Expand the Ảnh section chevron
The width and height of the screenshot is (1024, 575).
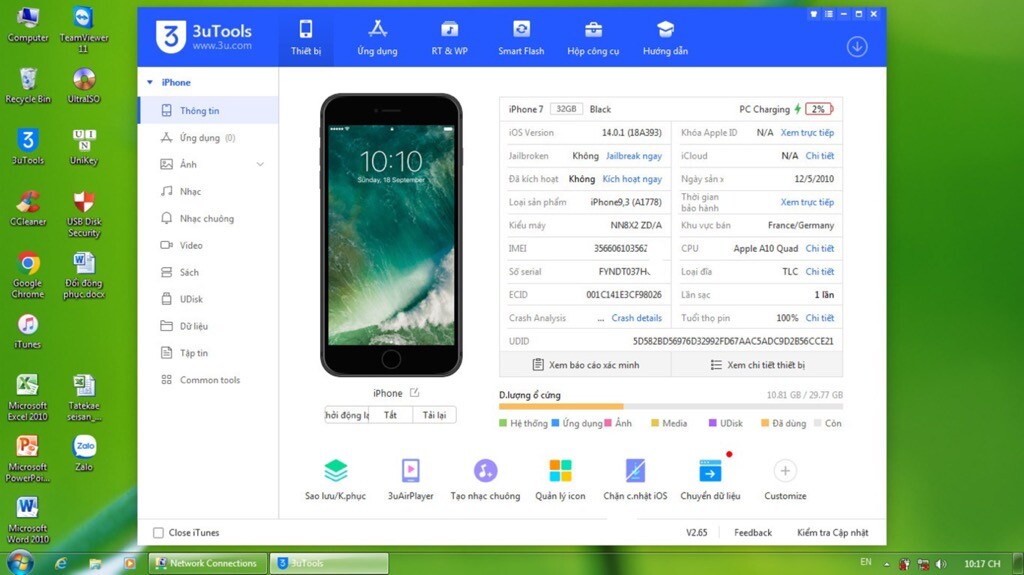pyautogui.click(x=260, y=164)
